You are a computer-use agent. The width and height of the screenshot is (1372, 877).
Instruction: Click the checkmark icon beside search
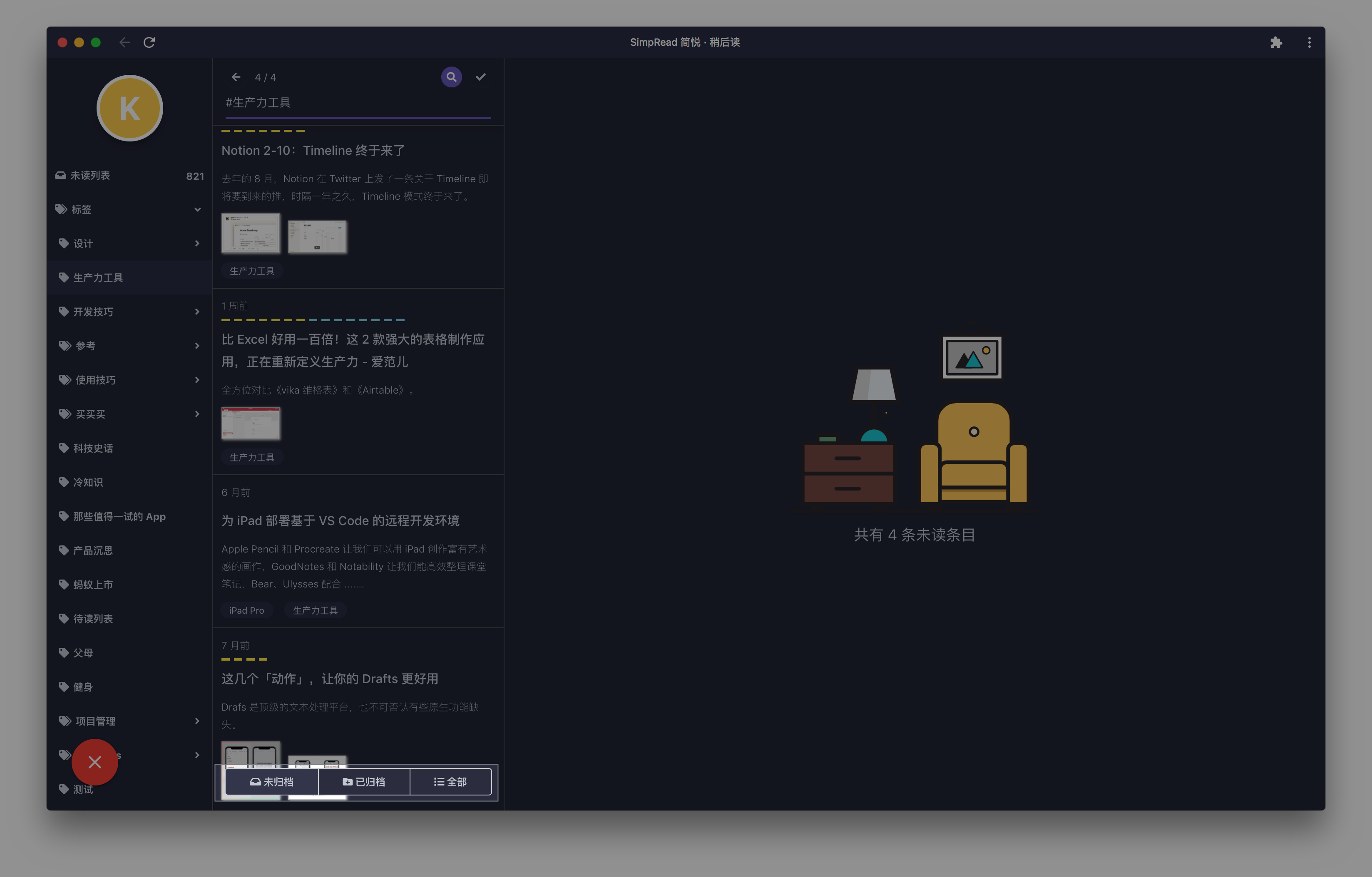(x=480, y=77)
